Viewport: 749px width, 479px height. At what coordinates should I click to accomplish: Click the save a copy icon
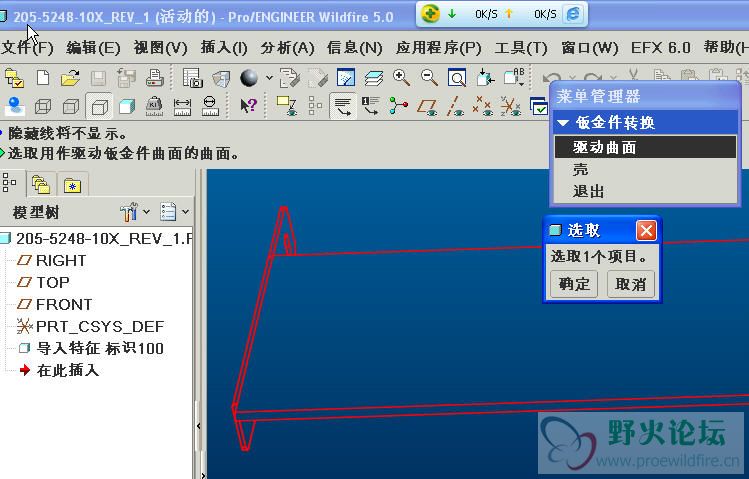coord(126,78)
